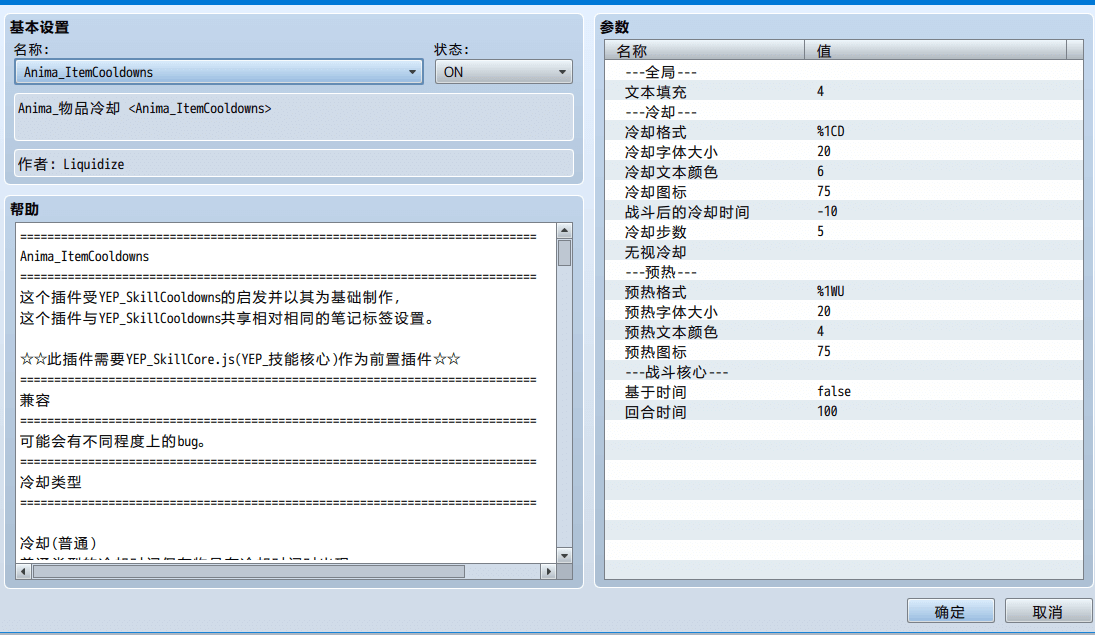Select the 冷却字体大小 parameter row
Screen dimensions: 1095x635
pos(844,152)
